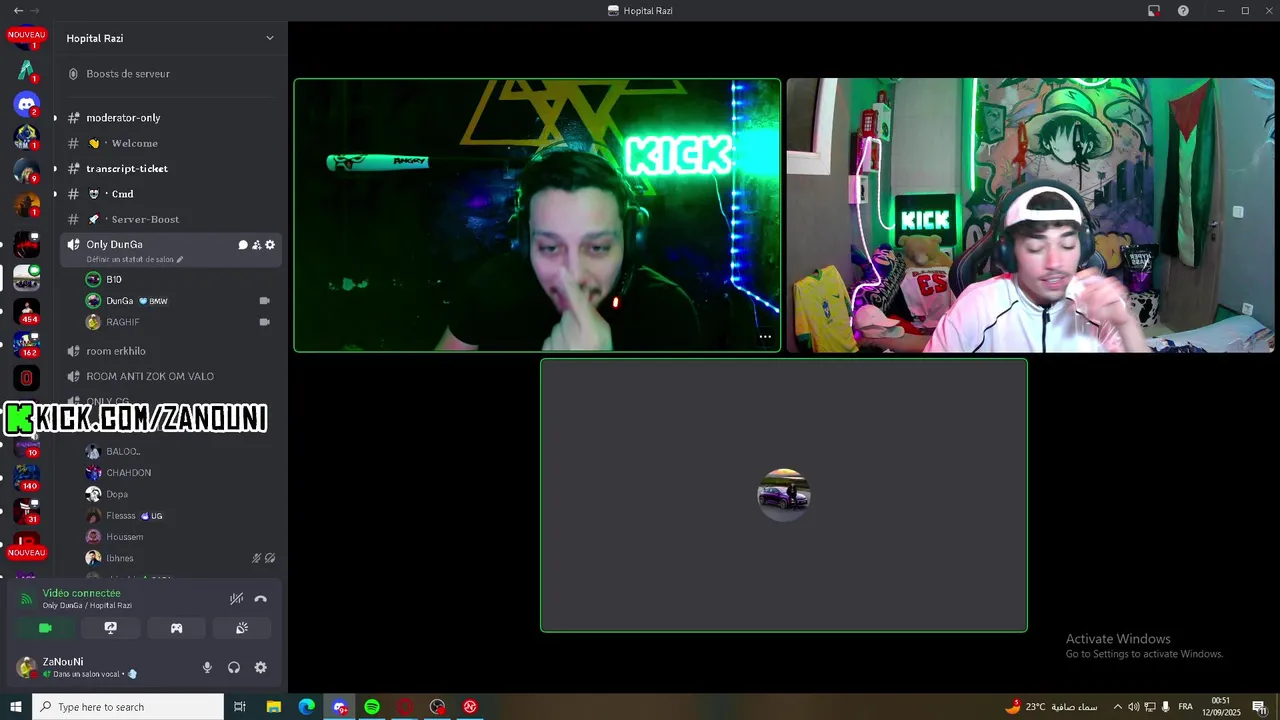Open the server icon with badge 454

[x=26, y=312]
